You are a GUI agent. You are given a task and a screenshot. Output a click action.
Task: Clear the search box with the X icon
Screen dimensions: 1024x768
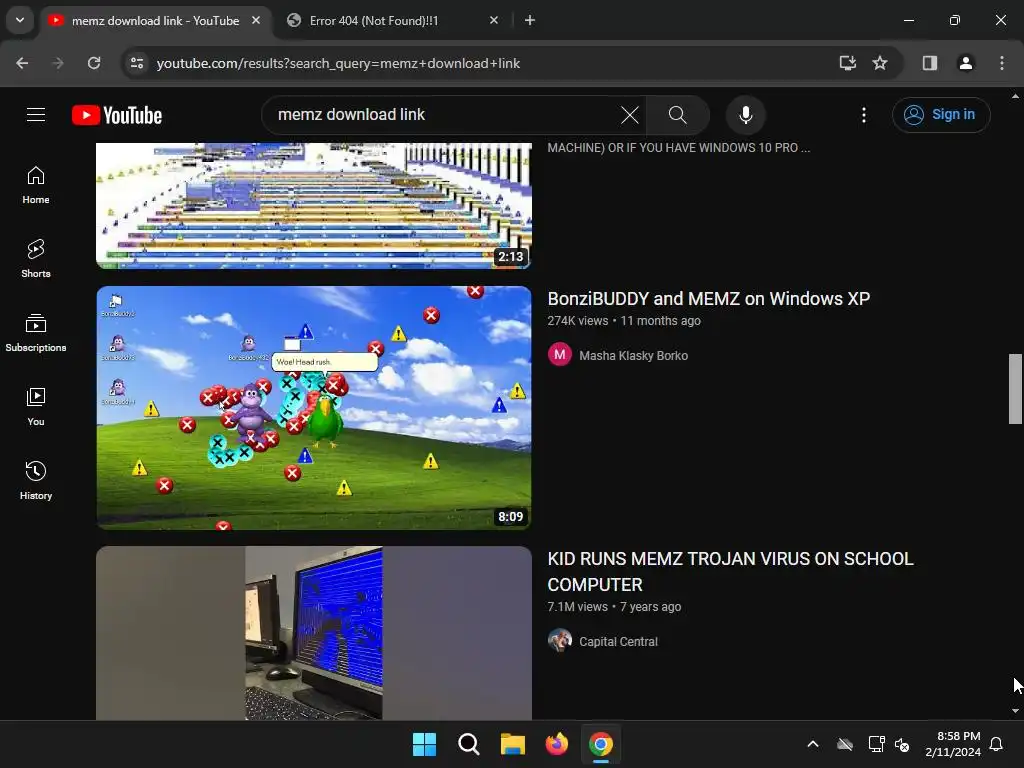tap(630, 115)
